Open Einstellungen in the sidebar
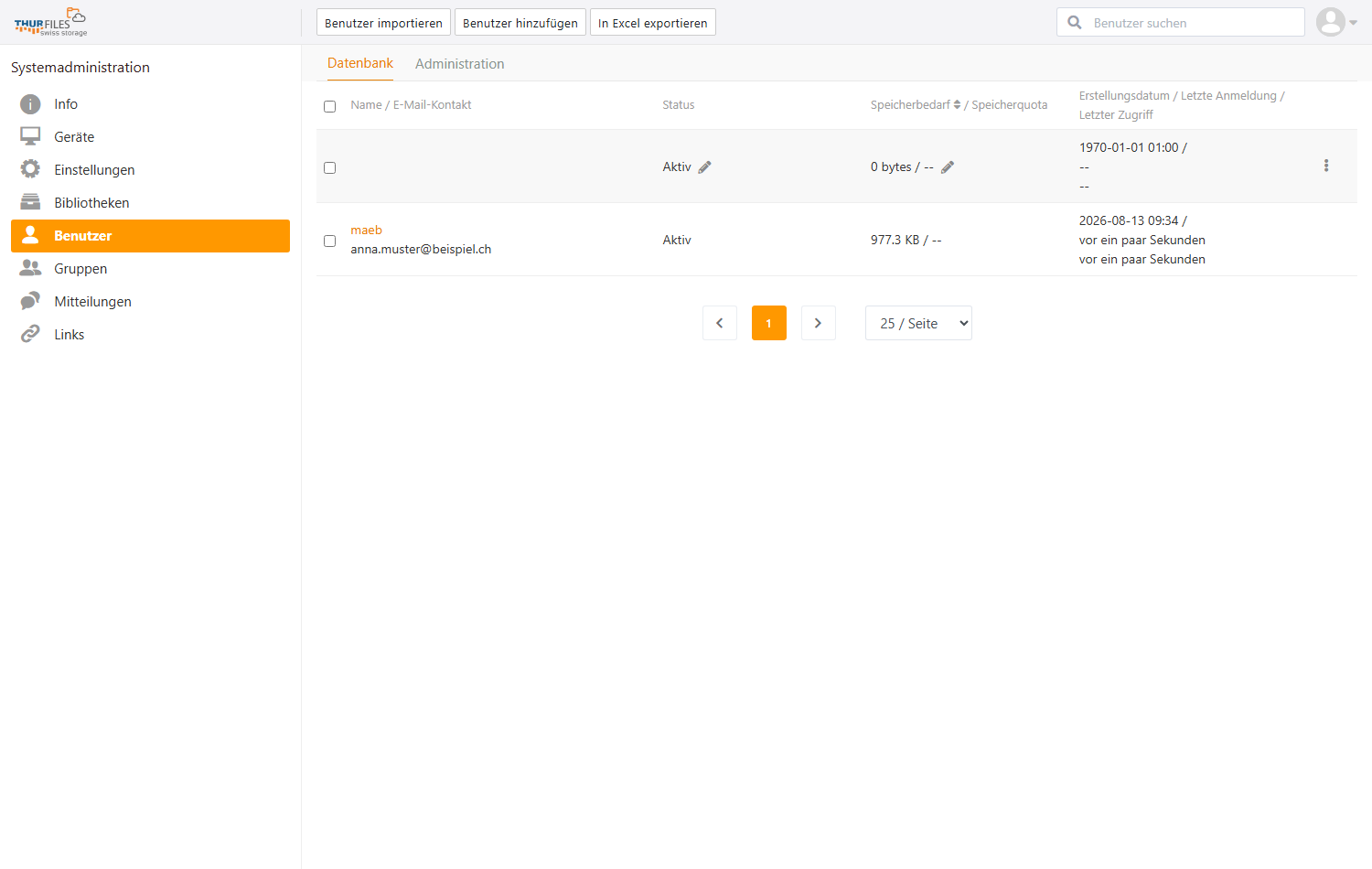 coord(150,170)
